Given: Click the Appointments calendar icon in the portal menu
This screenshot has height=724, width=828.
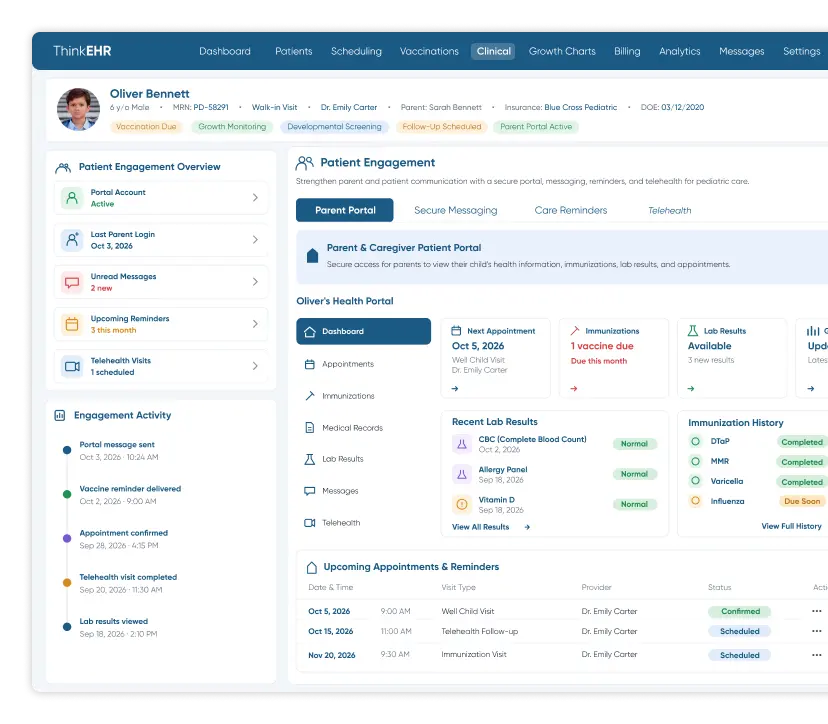Looking at the screenshot, I should coord(309,364).
